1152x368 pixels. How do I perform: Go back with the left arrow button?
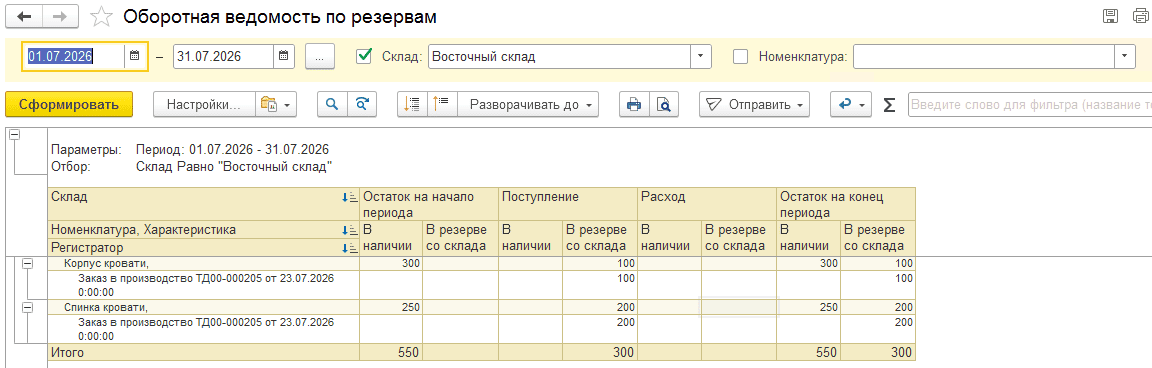24,16
